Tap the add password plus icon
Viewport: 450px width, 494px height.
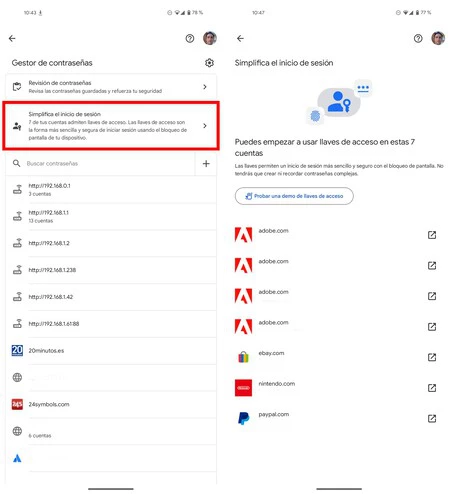click(x=206, y=164)
